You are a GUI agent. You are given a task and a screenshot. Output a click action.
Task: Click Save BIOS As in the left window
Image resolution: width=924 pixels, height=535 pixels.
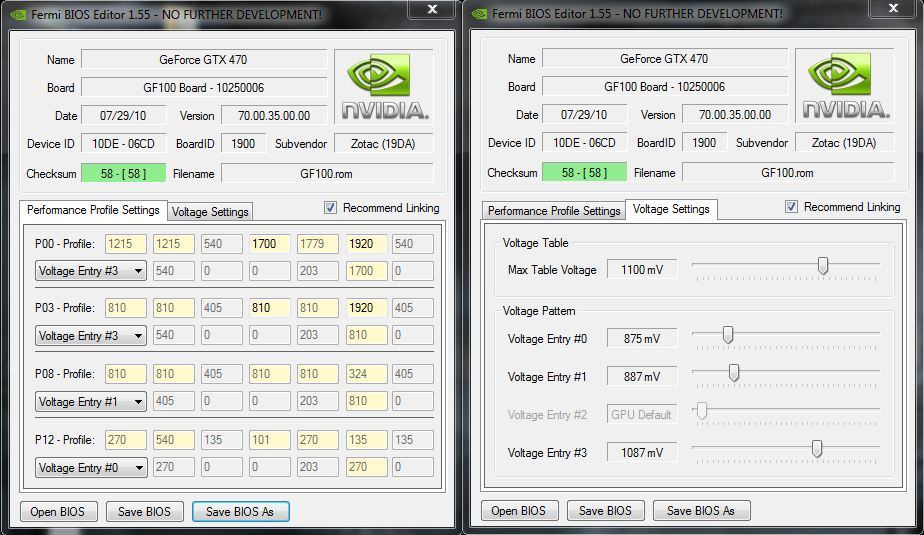tap(240, 511)
